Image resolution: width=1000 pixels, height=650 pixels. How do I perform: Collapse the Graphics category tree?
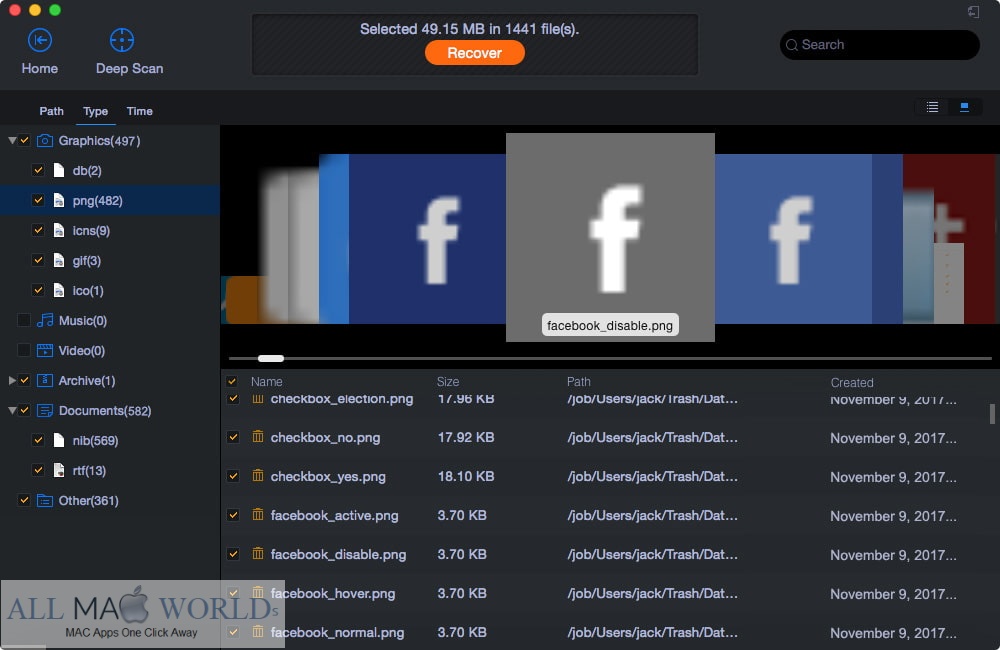click(12, 140)
